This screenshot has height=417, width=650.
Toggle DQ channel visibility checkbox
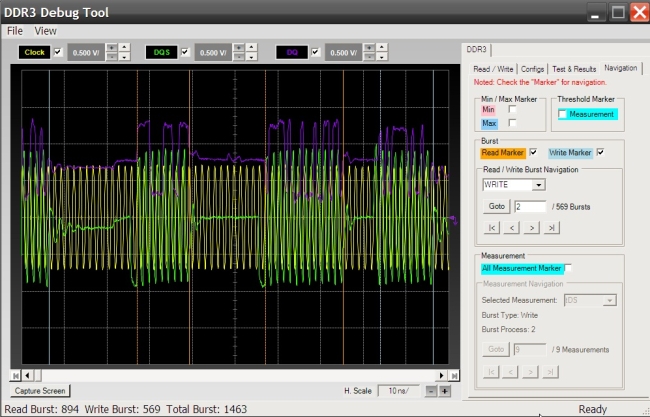(315, 52)
